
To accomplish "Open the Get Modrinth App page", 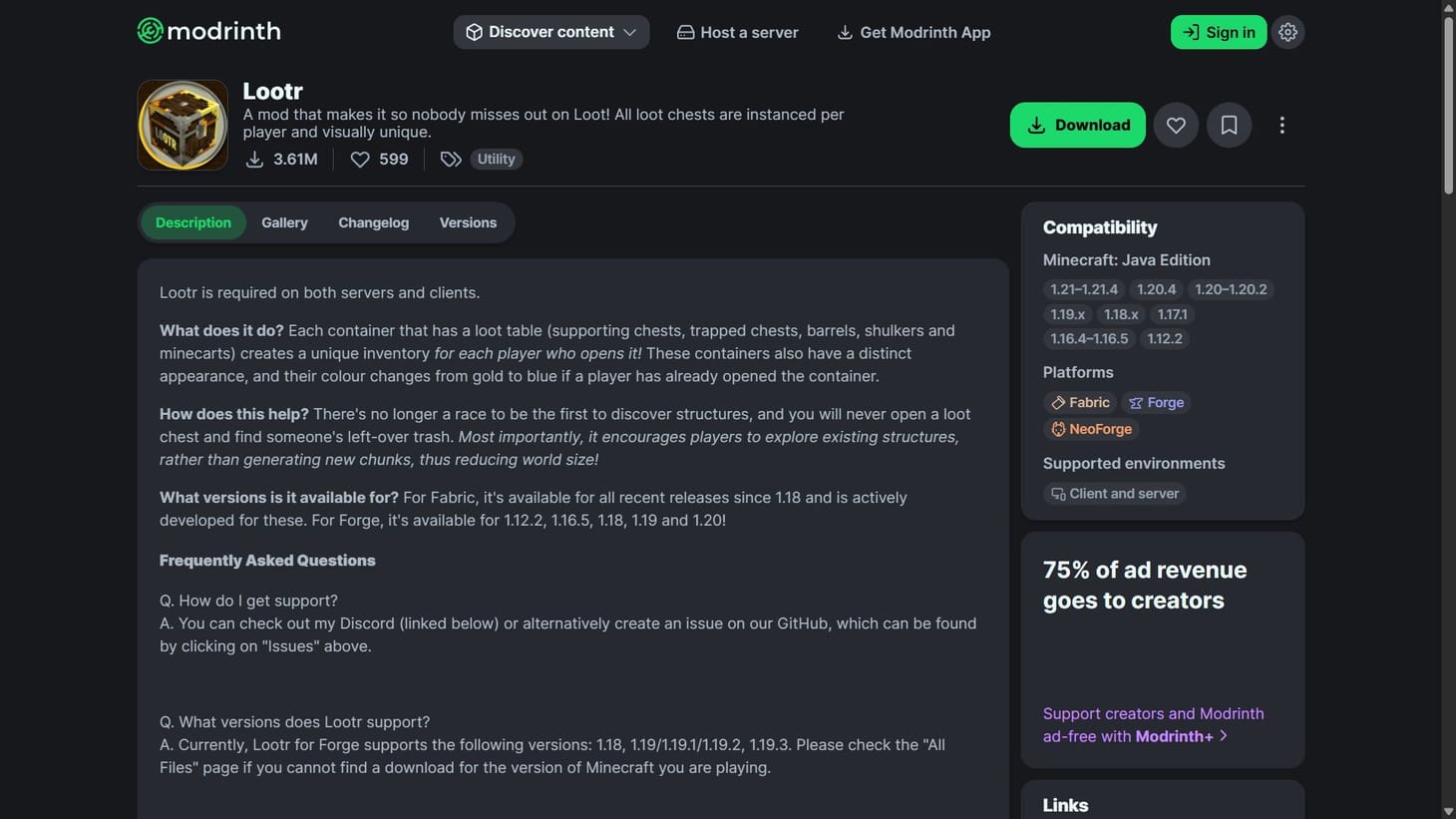I will 912,32.
